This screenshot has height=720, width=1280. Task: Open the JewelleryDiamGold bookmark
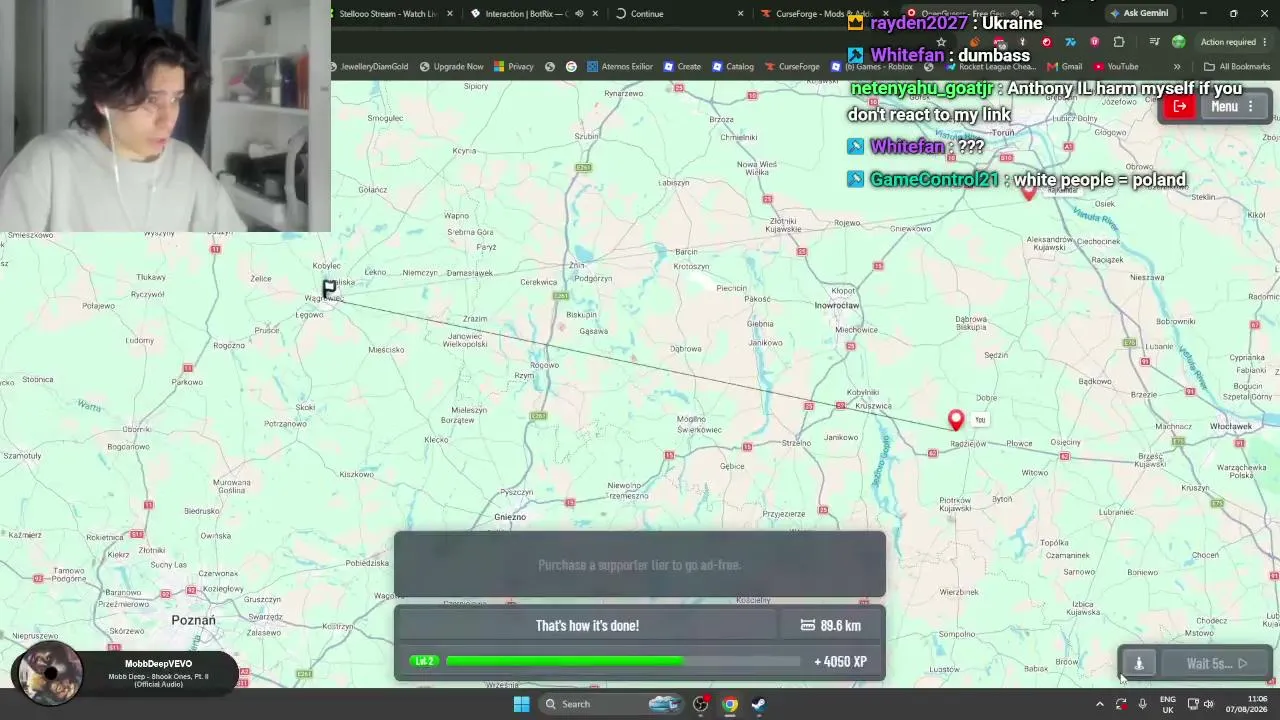368,67
